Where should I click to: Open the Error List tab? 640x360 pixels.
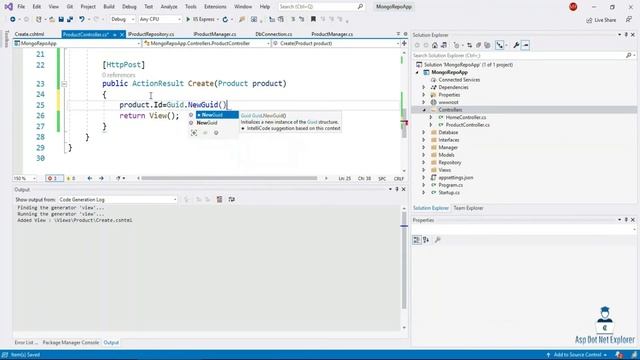pos(26,342)
